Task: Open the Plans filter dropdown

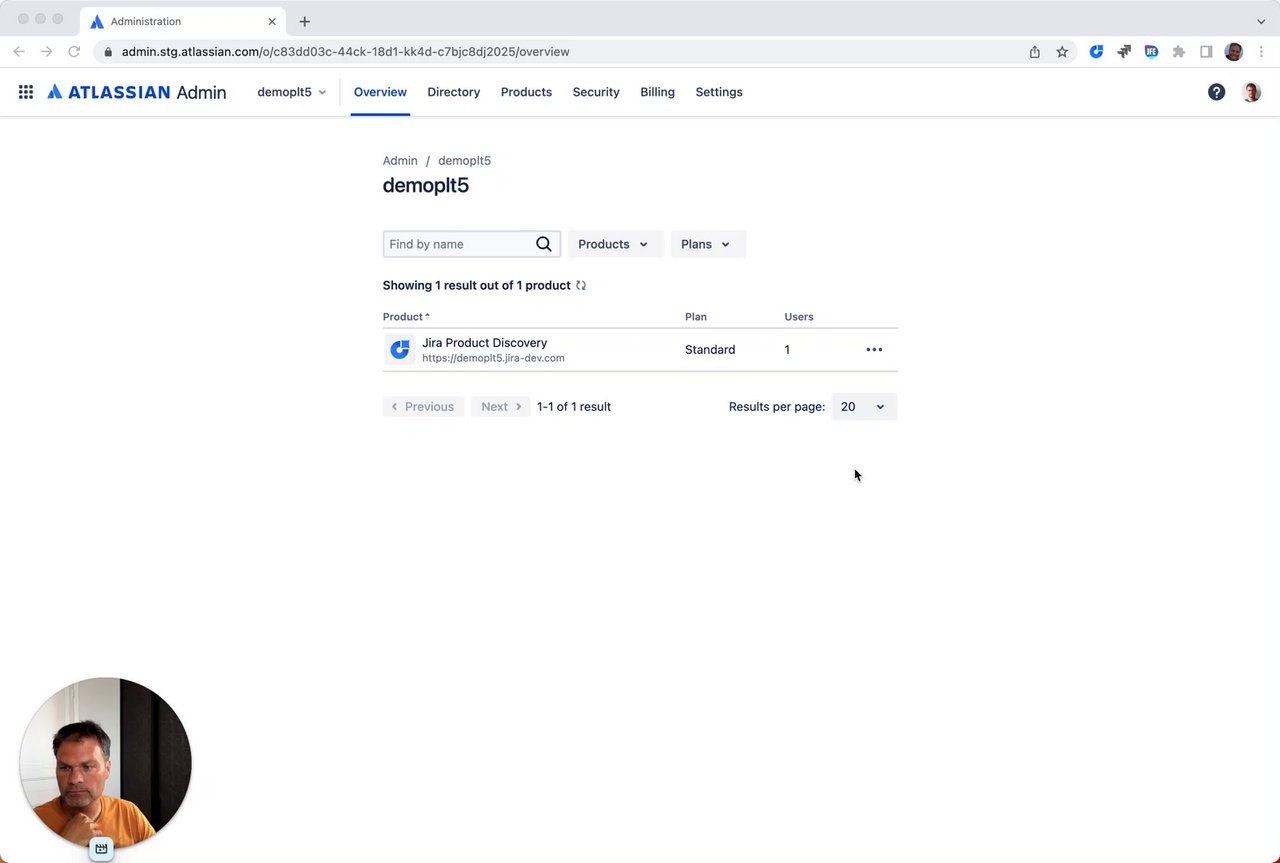Action: pyautogui.click(x=706, y=244)
